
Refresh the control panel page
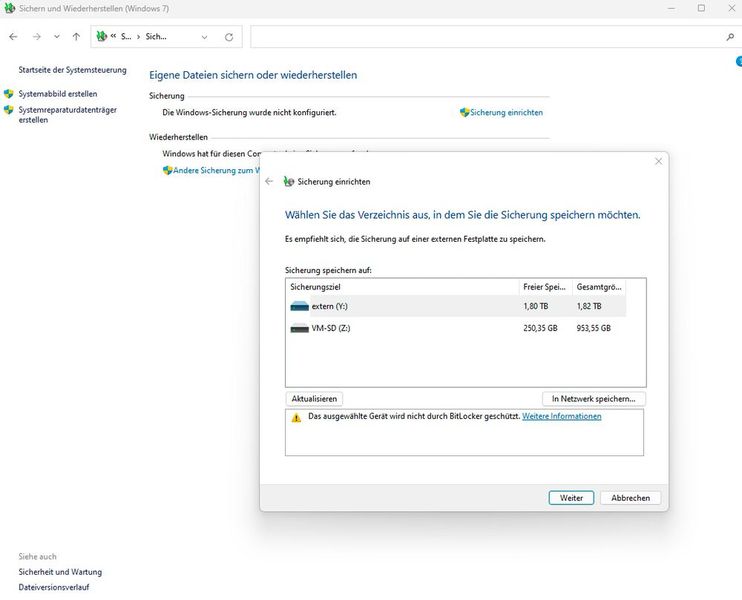click(x=229, y=37)
